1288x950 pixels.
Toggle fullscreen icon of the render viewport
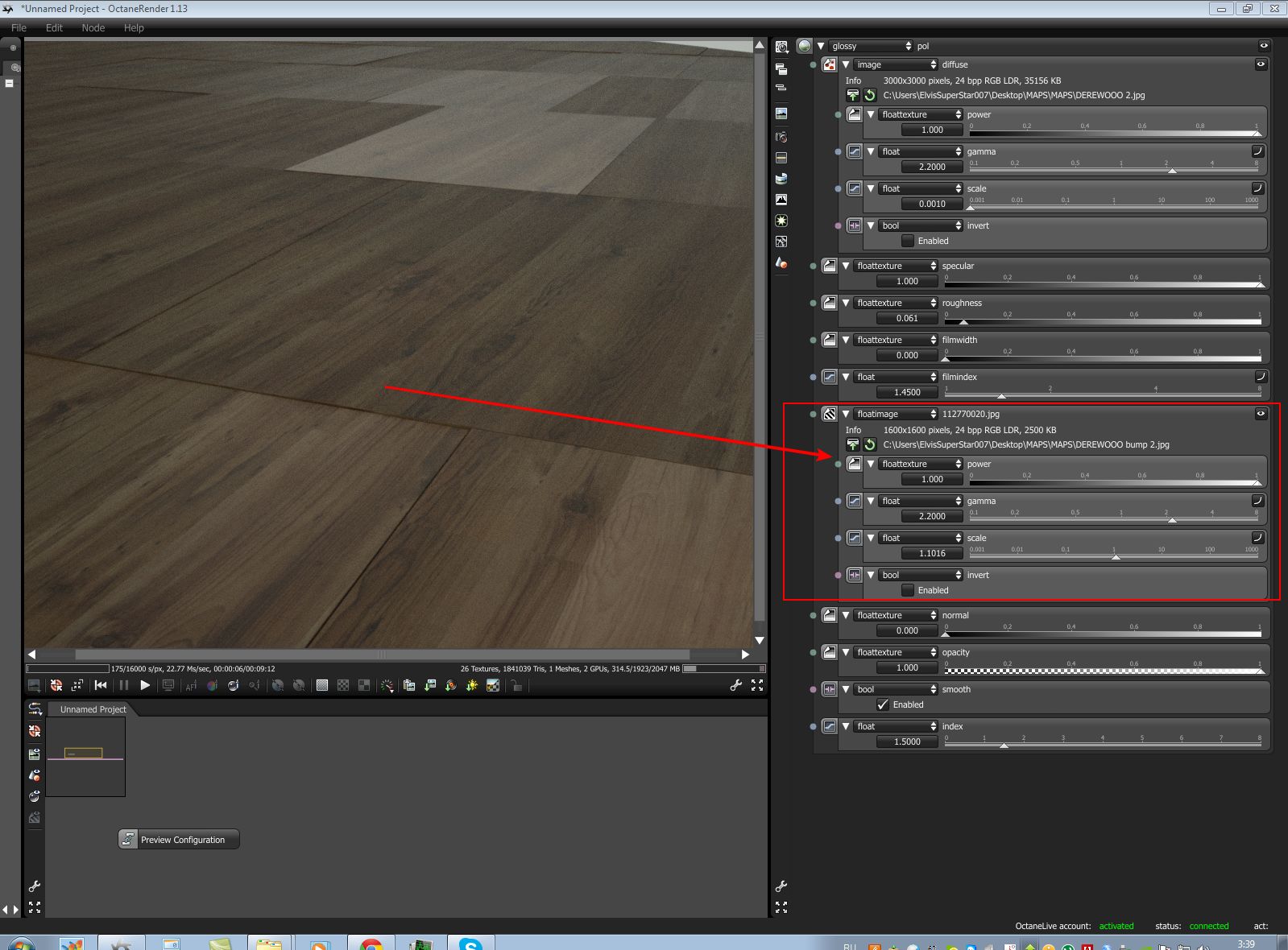[757, 685]
